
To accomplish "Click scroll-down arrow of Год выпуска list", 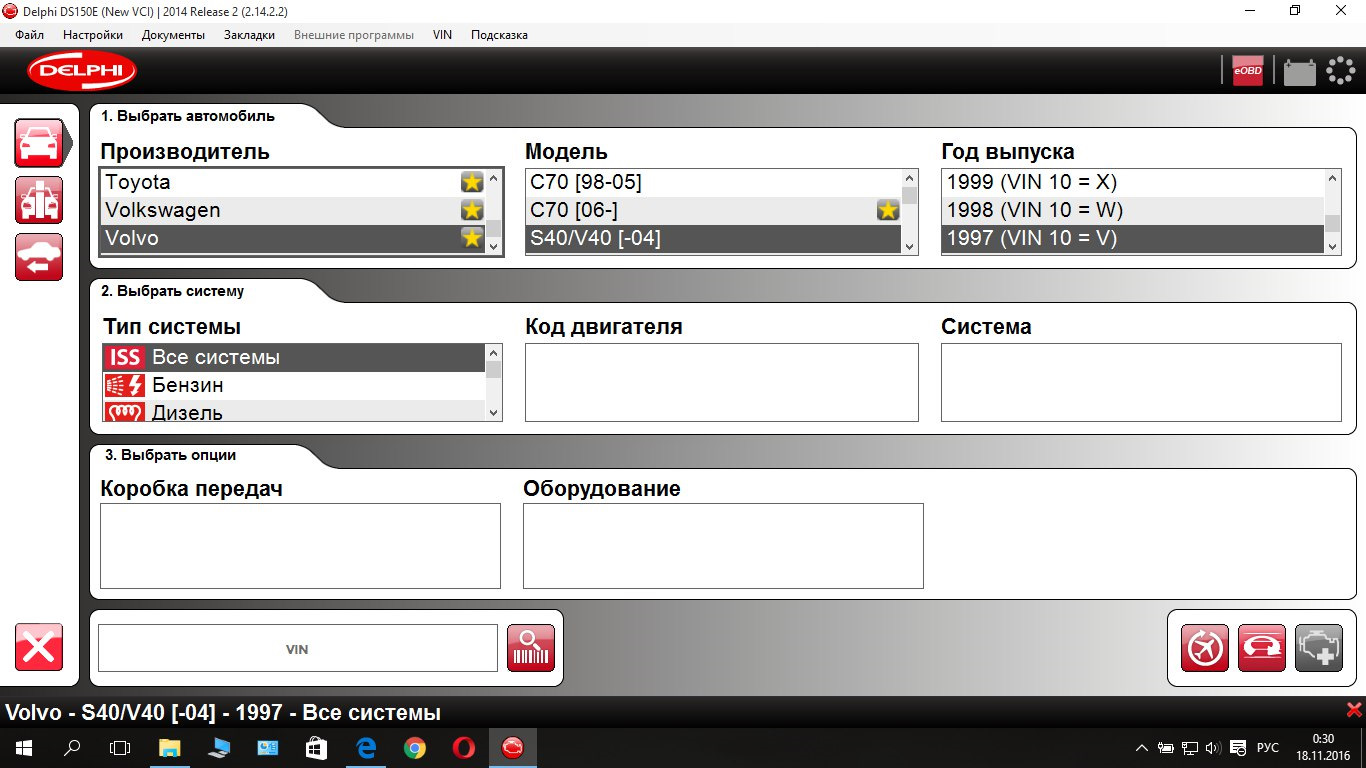I will click(x=1333, y=246).
